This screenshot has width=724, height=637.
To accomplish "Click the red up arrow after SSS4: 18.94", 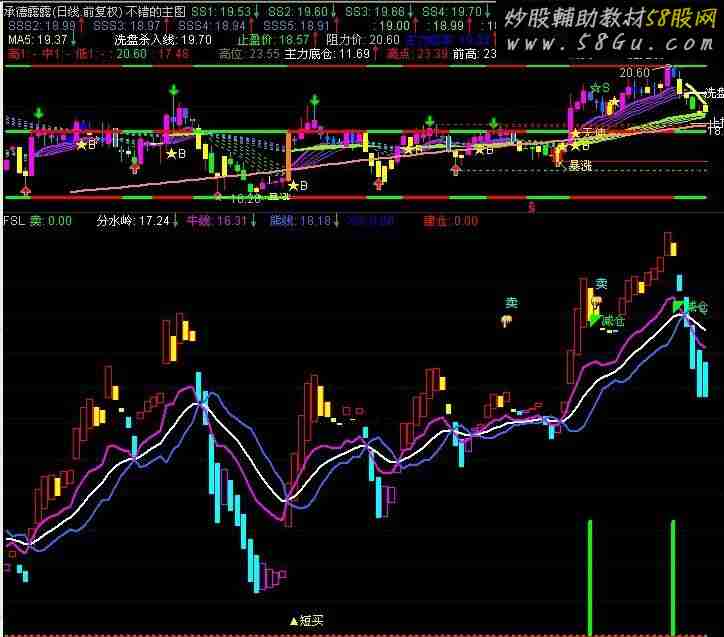I will pos(251,25).
